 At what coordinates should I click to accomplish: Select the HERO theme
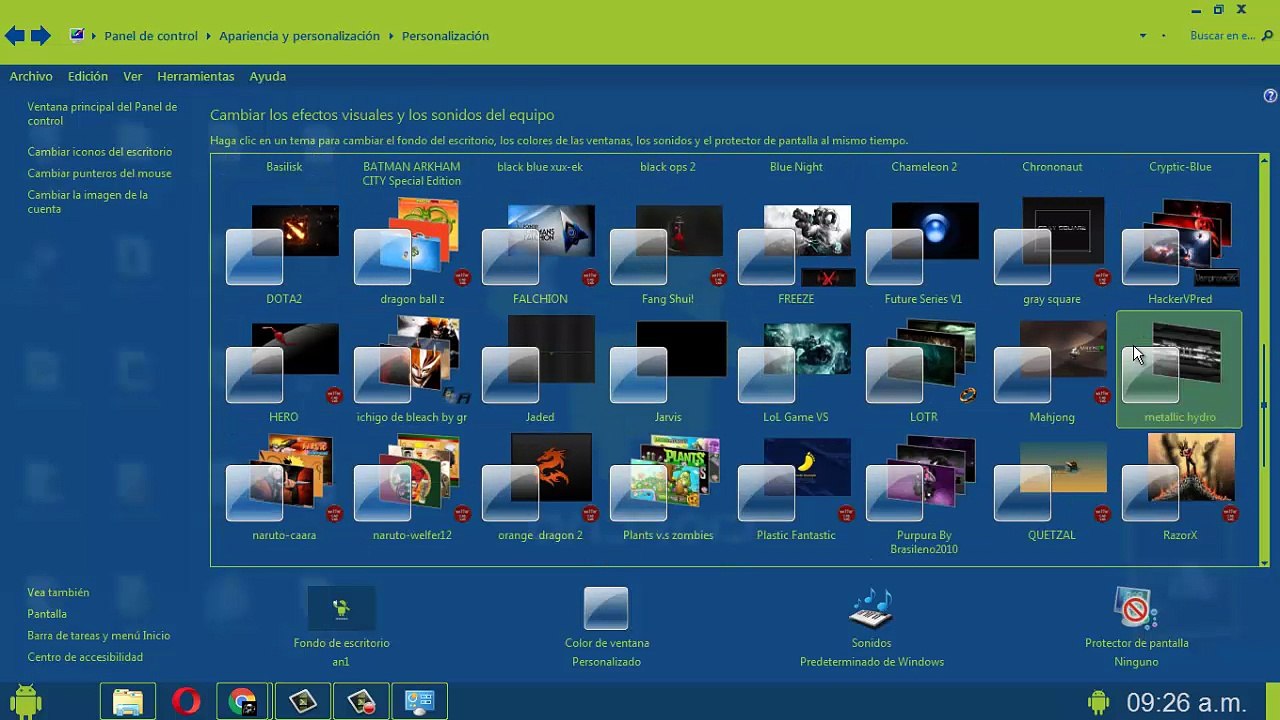tap(284, 370)
